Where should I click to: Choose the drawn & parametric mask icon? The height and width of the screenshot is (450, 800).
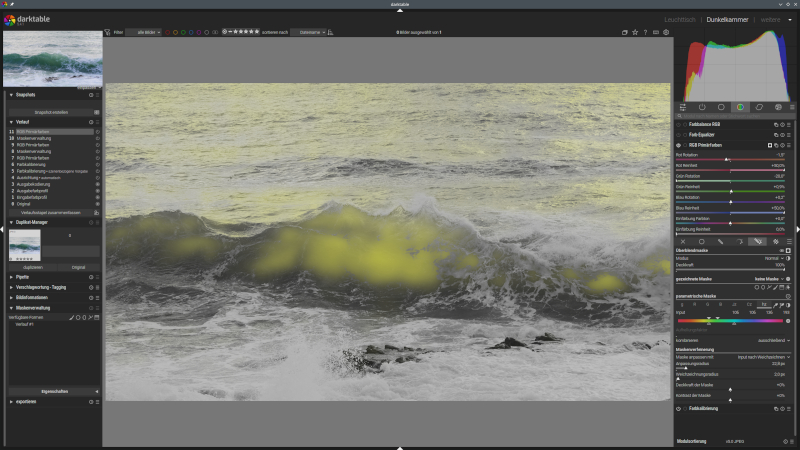point(758,241)
